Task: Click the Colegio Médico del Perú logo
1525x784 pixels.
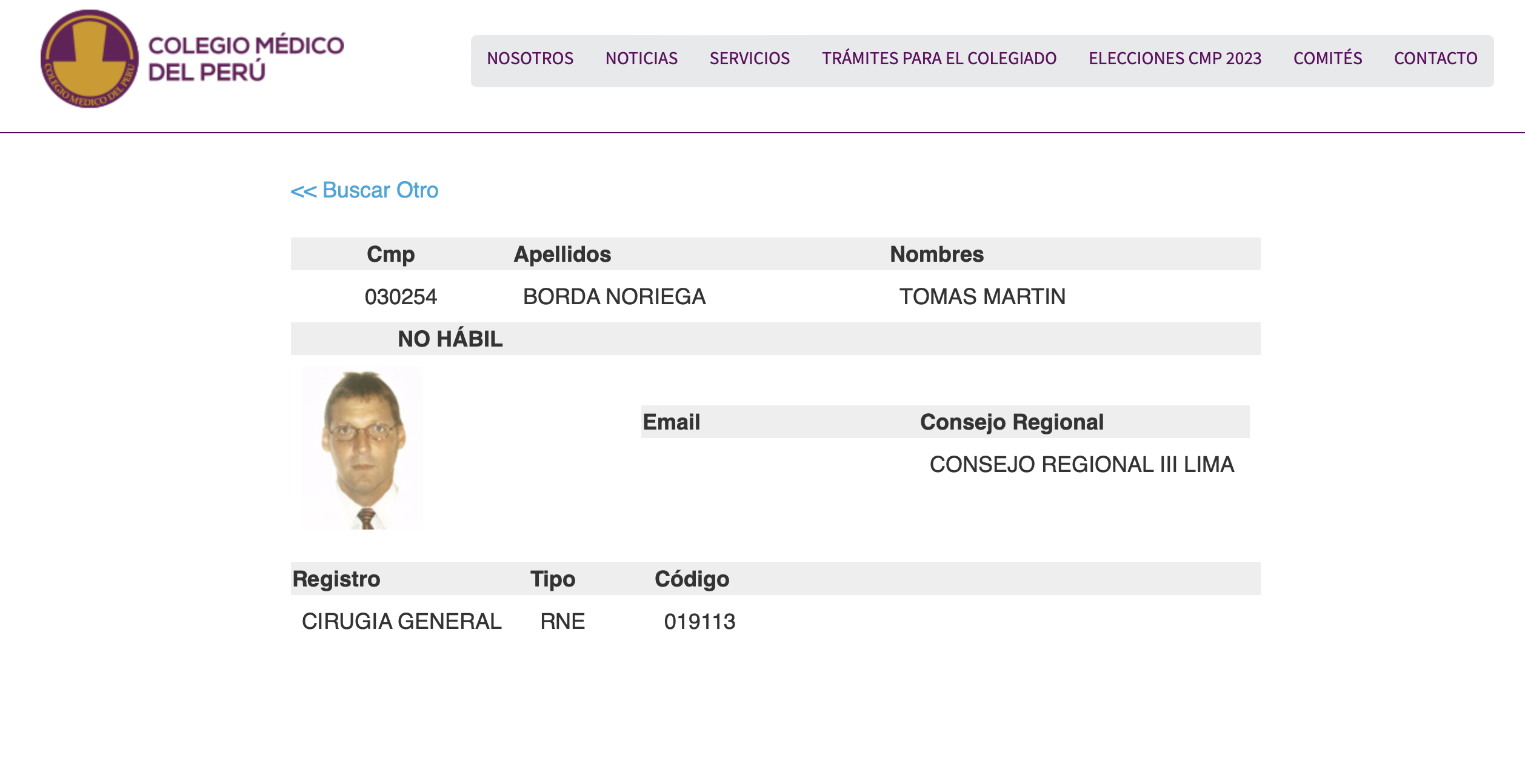Action: click(90, 59)
